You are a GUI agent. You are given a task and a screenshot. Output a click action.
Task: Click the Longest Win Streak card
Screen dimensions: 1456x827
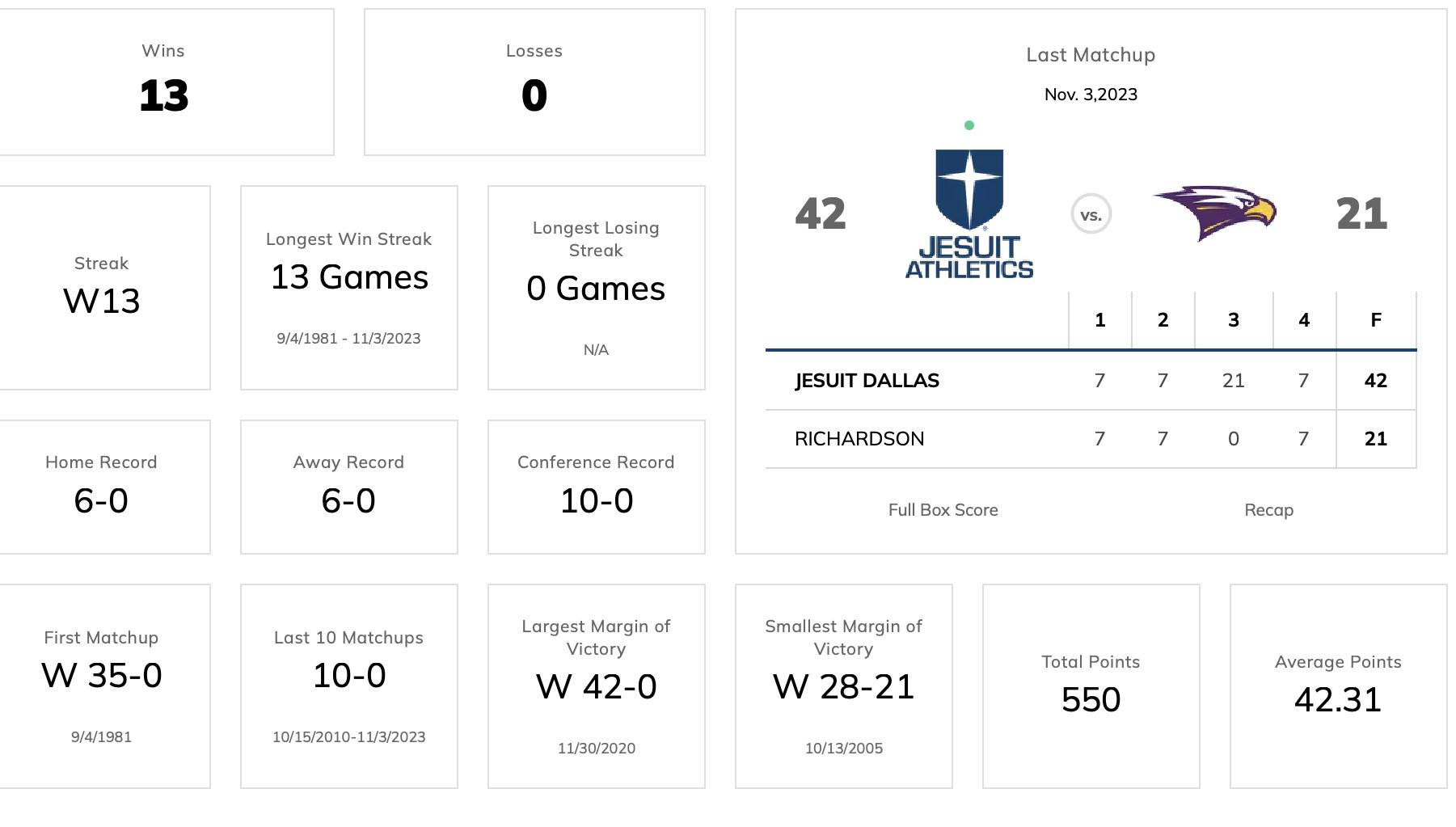(349, 288)
